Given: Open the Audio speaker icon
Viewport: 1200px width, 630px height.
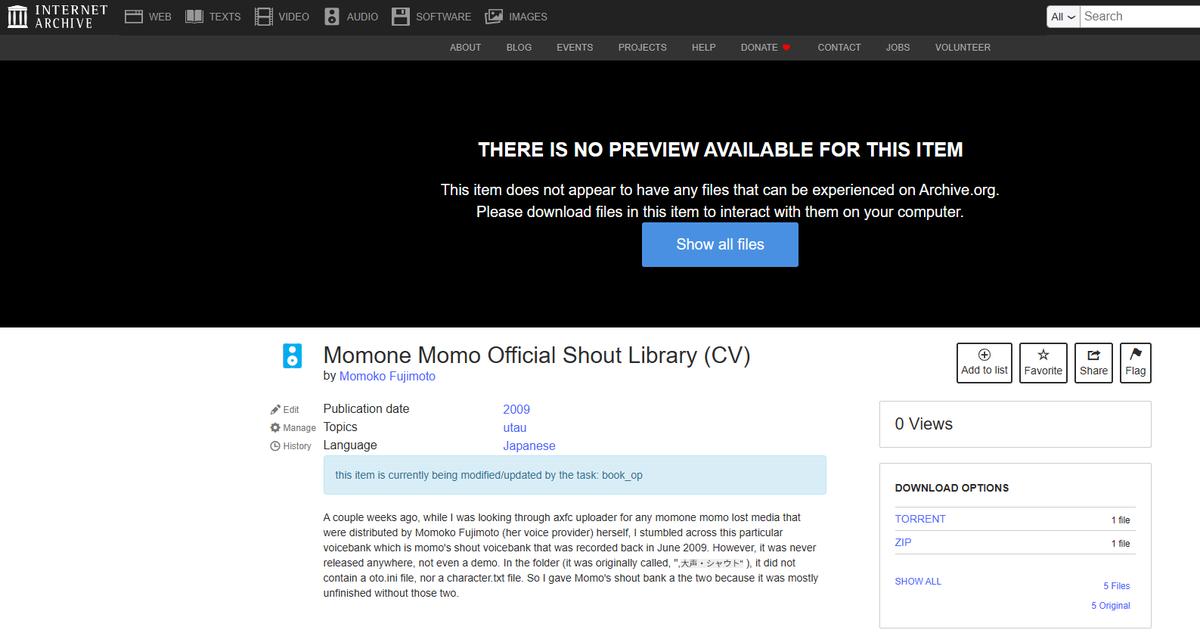Looking at the screenshot, I should click(x=332, y=17).
